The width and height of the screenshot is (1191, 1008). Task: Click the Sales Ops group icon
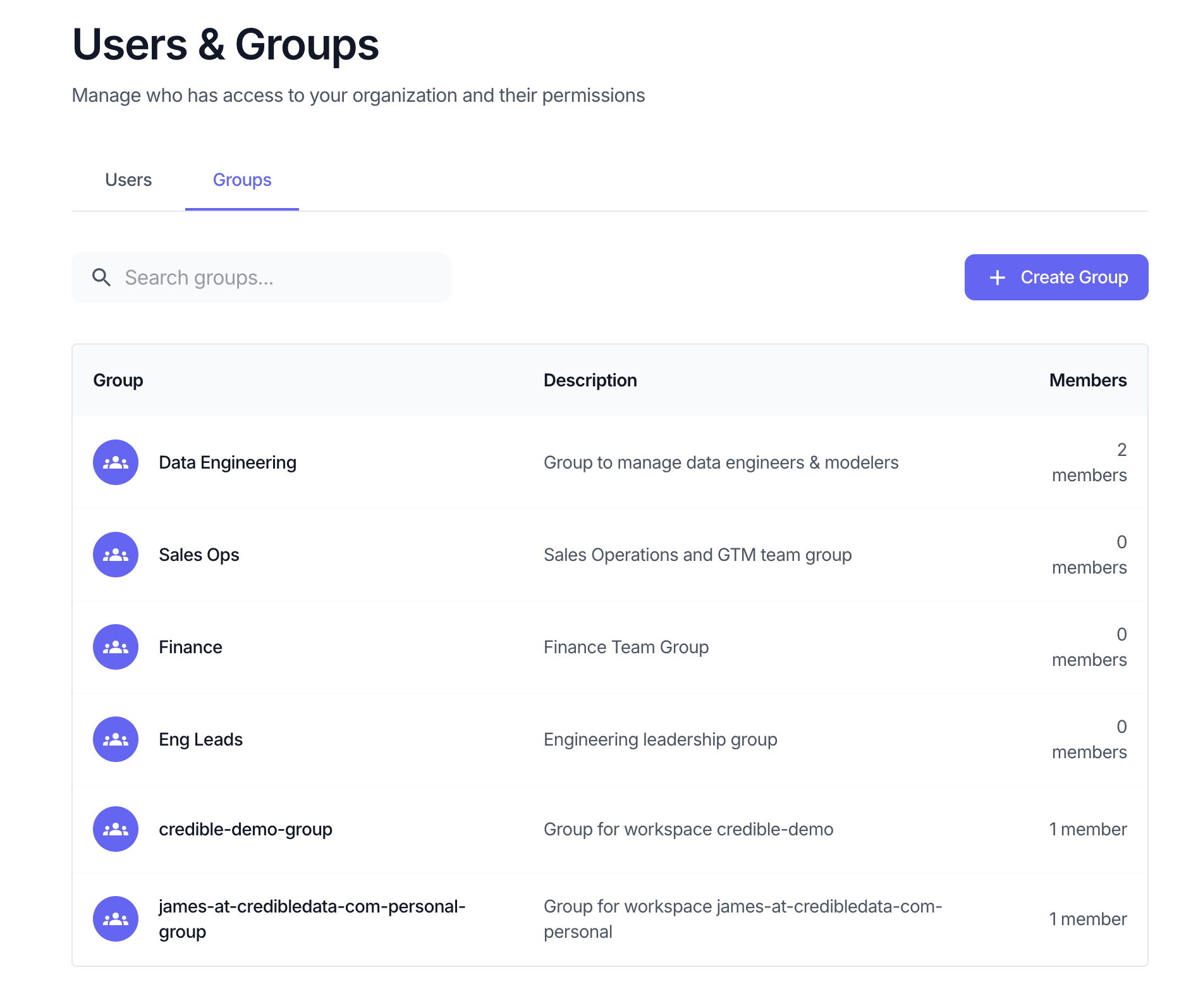(116, 555)
